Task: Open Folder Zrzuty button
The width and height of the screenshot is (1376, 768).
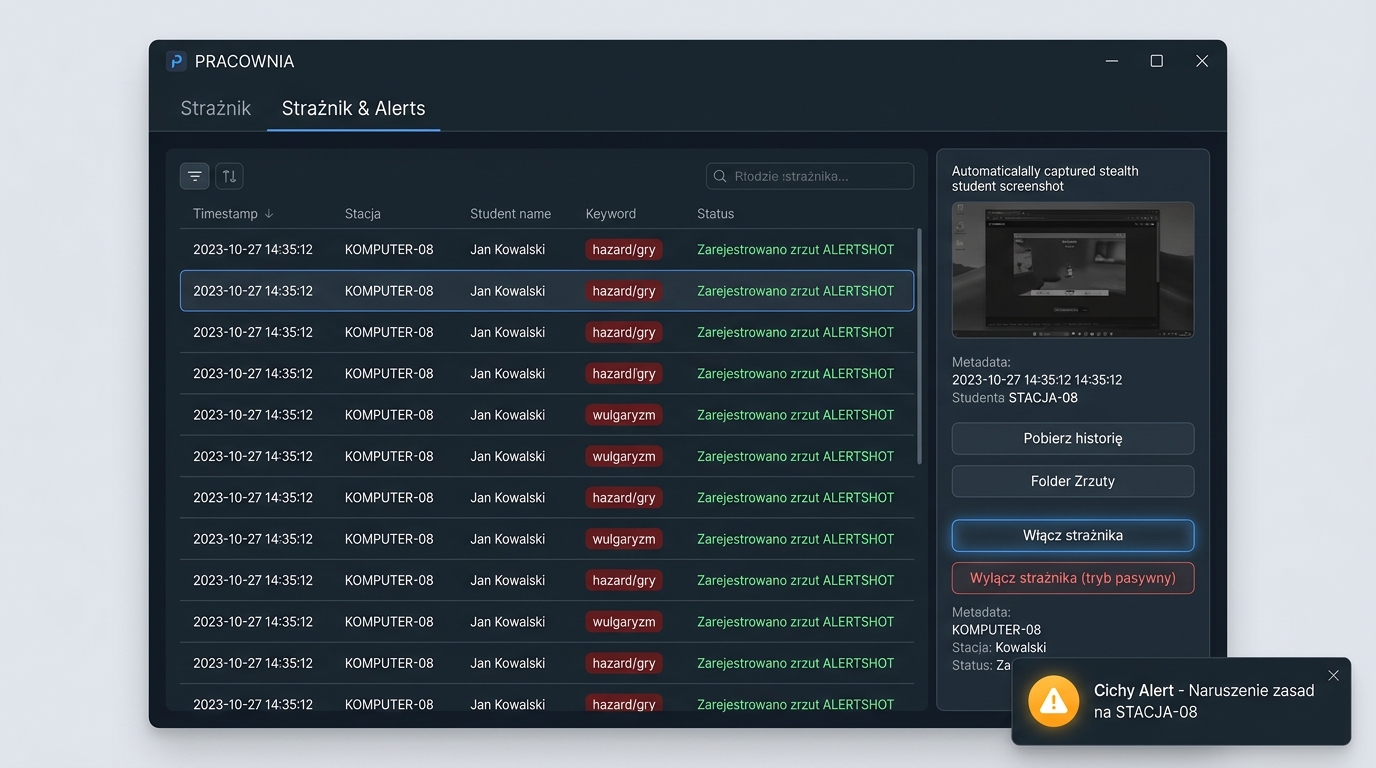Action: [1073, 481]
